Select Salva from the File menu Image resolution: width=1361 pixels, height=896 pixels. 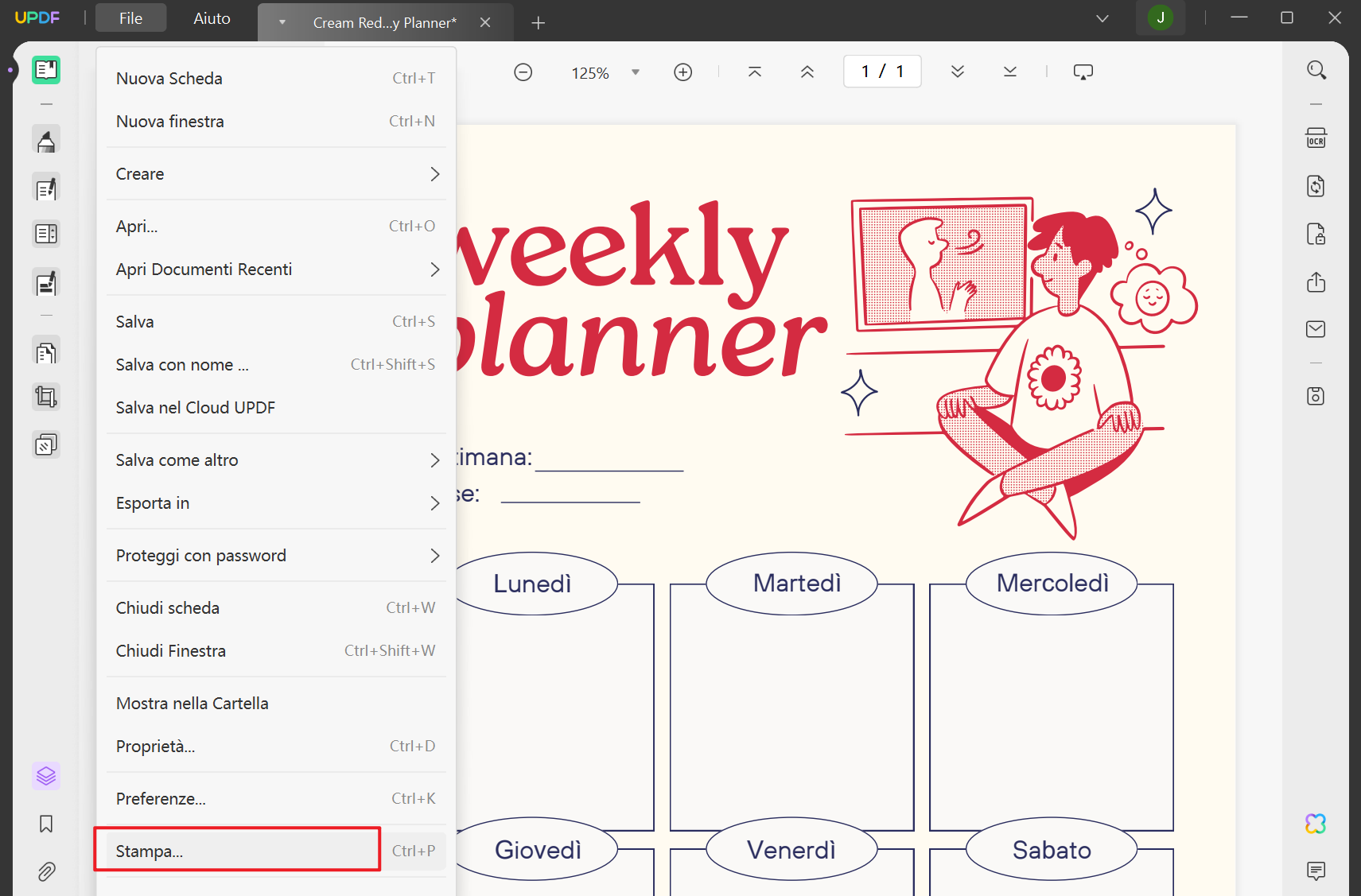point(276,322)
